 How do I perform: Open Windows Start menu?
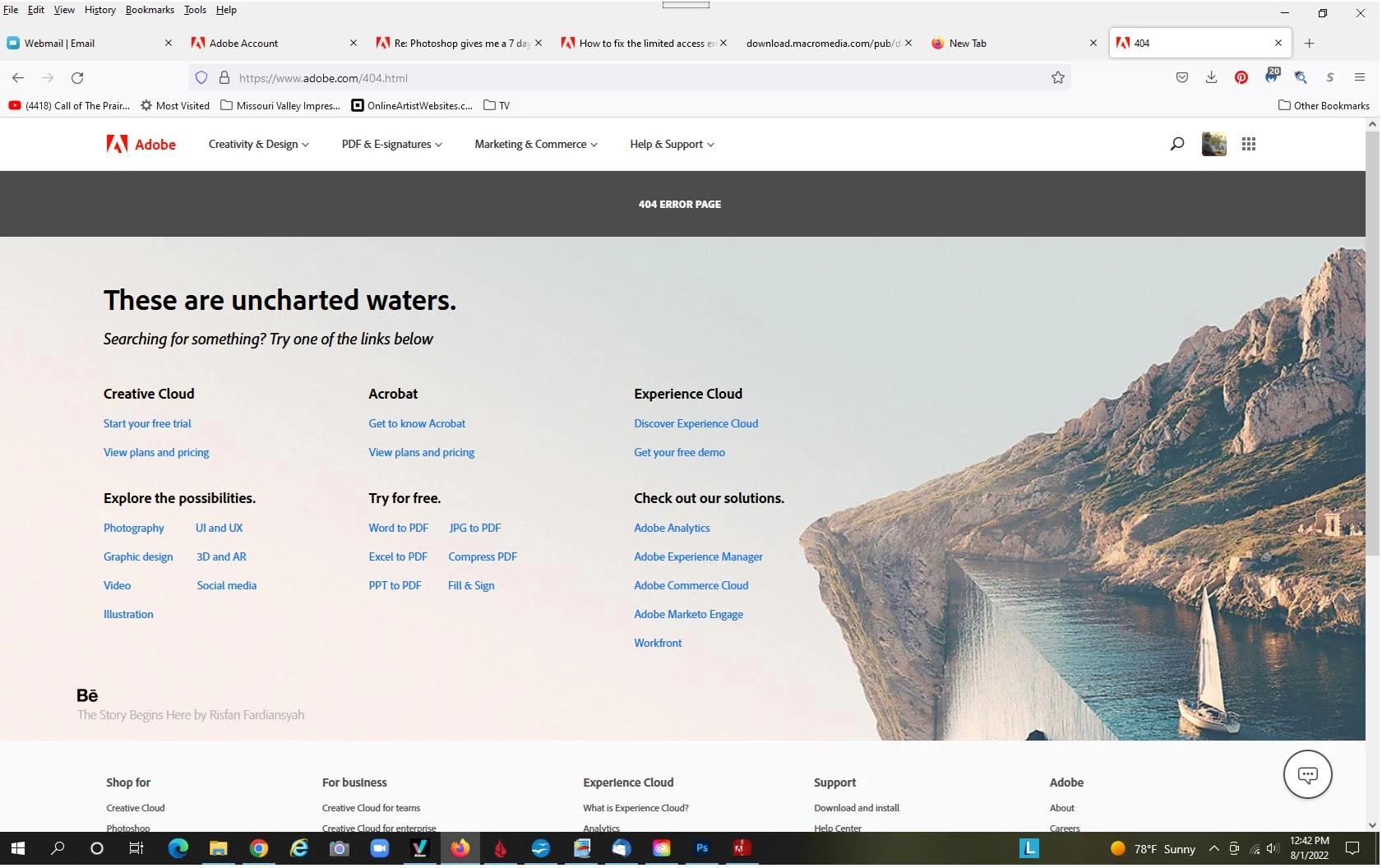[x=18, y=849]
